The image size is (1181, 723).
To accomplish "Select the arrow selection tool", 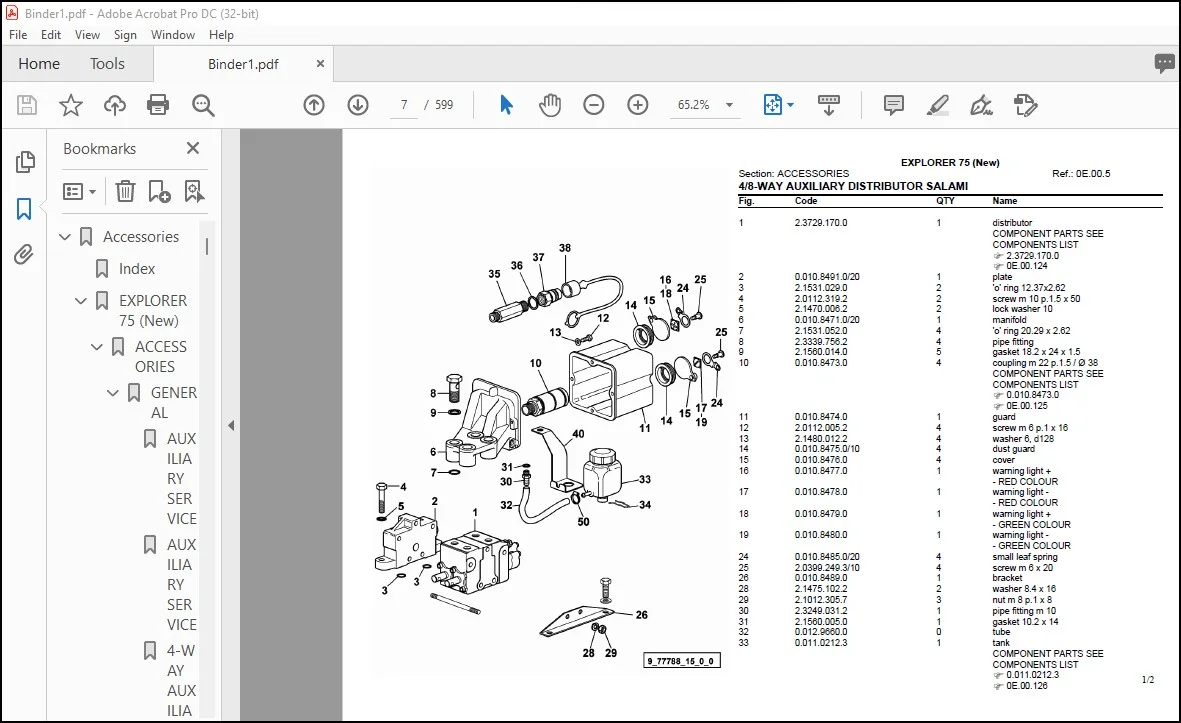I will 506,105.
